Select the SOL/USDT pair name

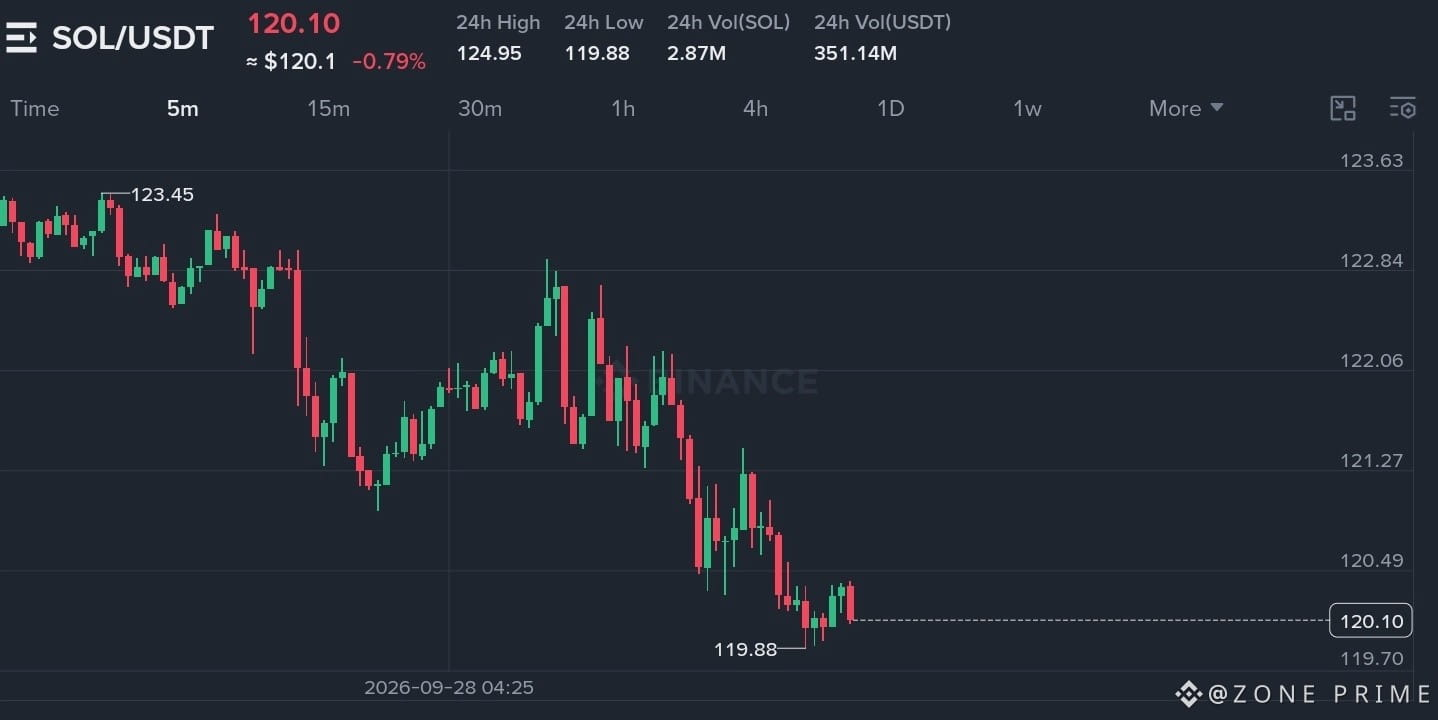coord(133,38)
